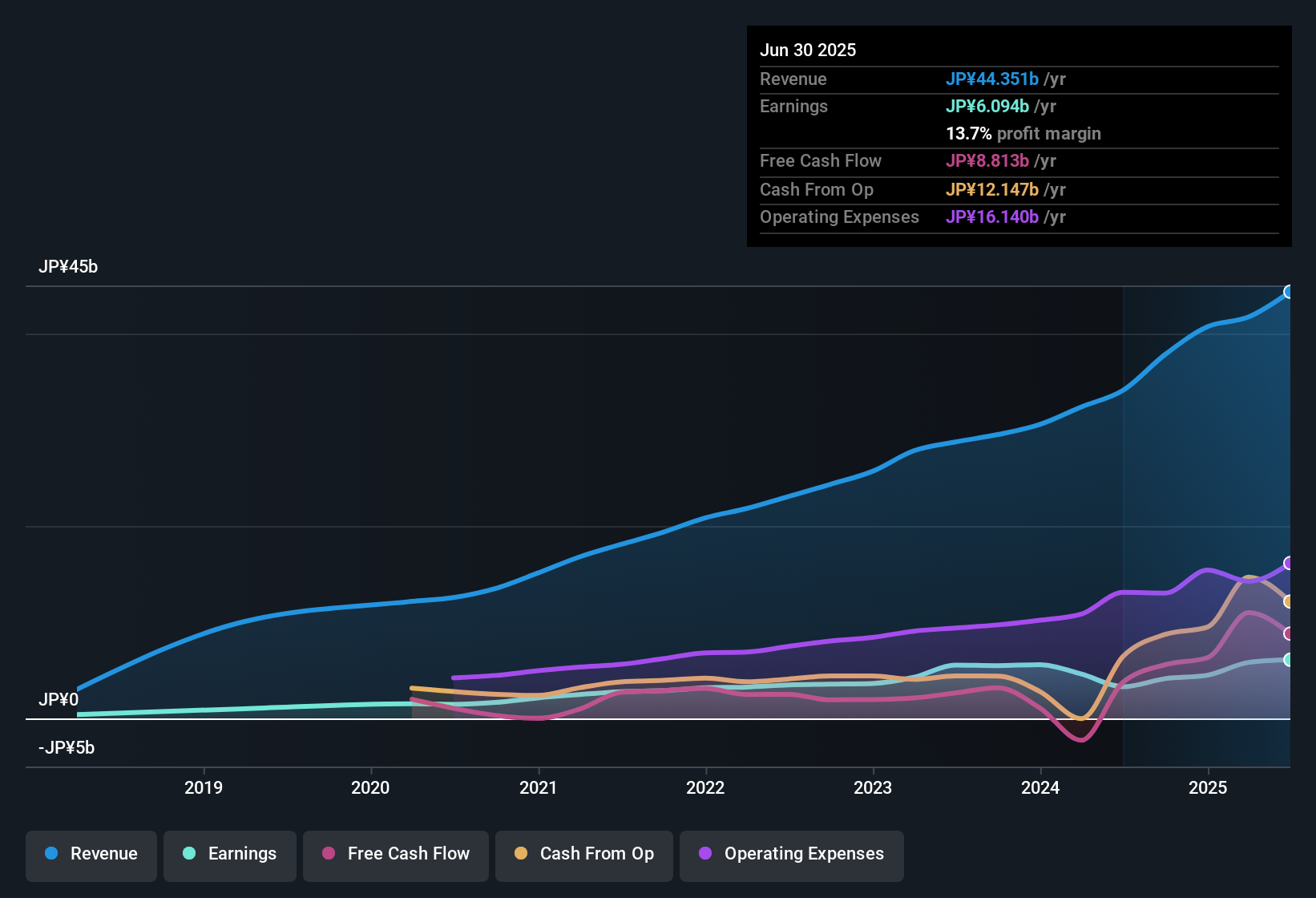Click the purple Operating Expenses endpoint marker
Image resolution: width=1316 pixels, height=898 pixels.
pos(1287,563)
